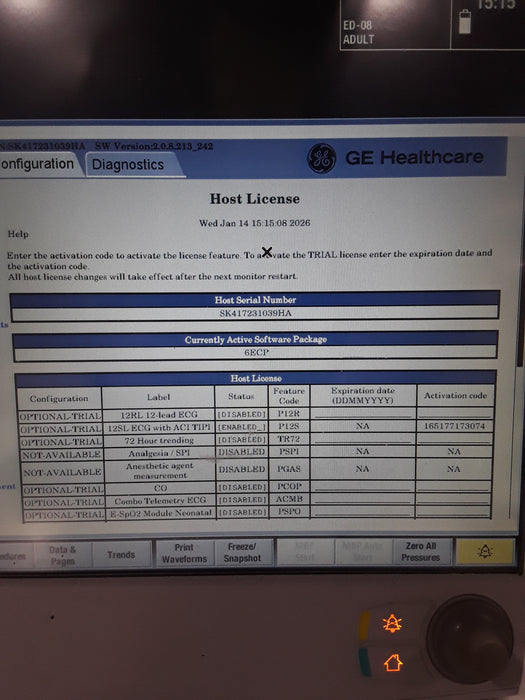Toggle status of 12RL 12-lead ECG license

[x=242, y=415]
